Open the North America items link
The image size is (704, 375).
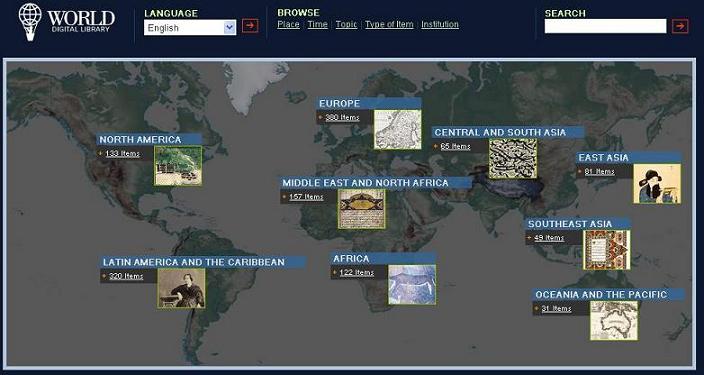pyautogui.click(x=123, y=154)
